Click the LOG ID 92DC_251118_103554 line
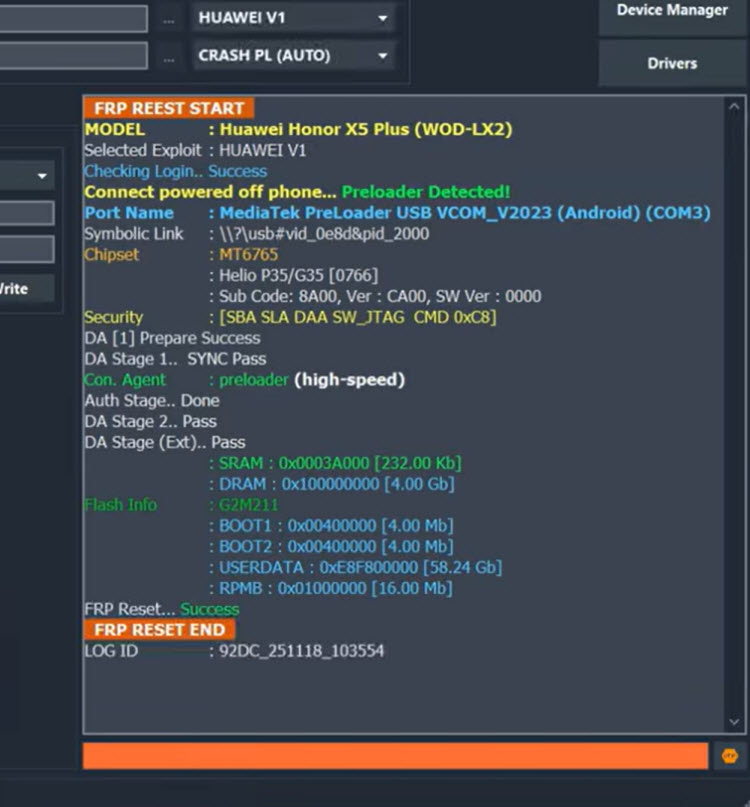Viewport: 750px width, 807px height. (234, 651)
